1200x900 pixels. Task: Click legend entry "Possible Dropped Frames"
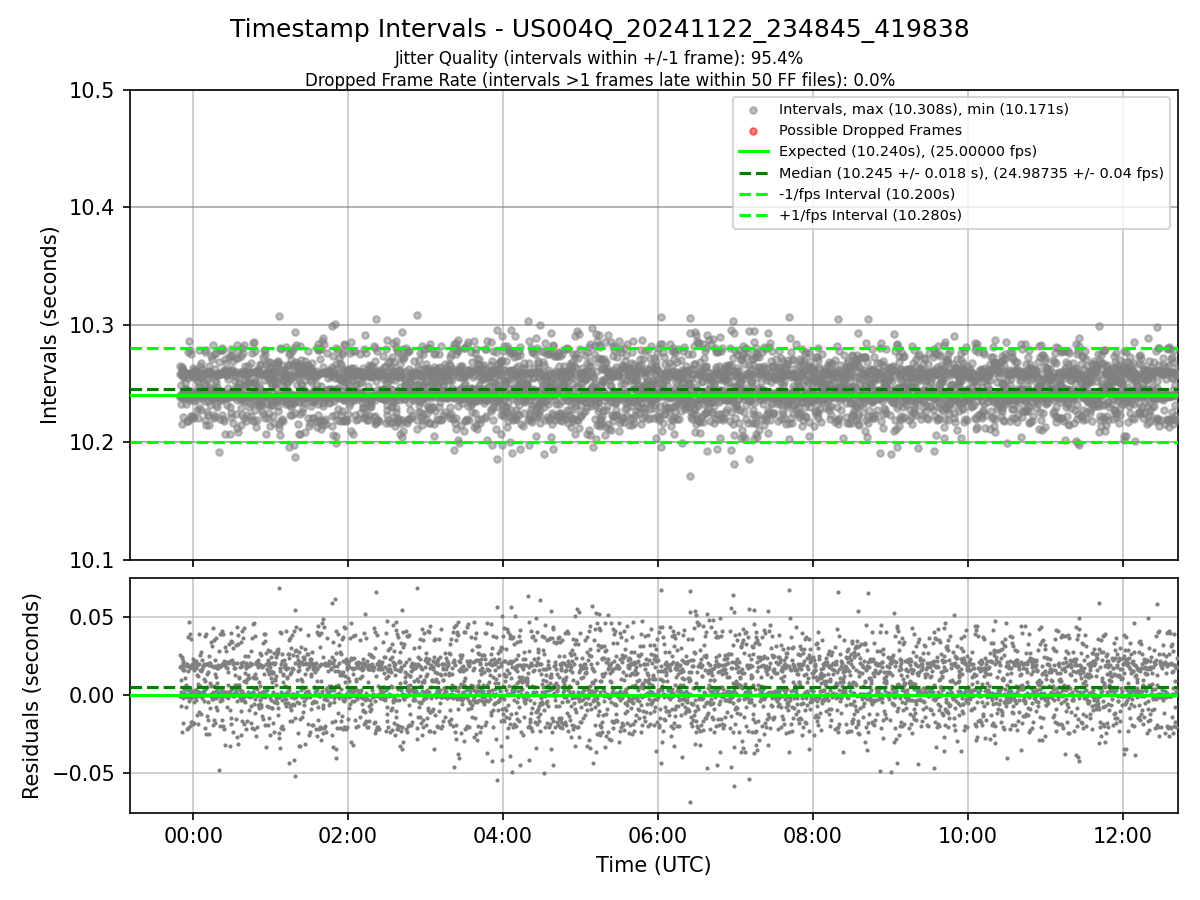[870, 130]
